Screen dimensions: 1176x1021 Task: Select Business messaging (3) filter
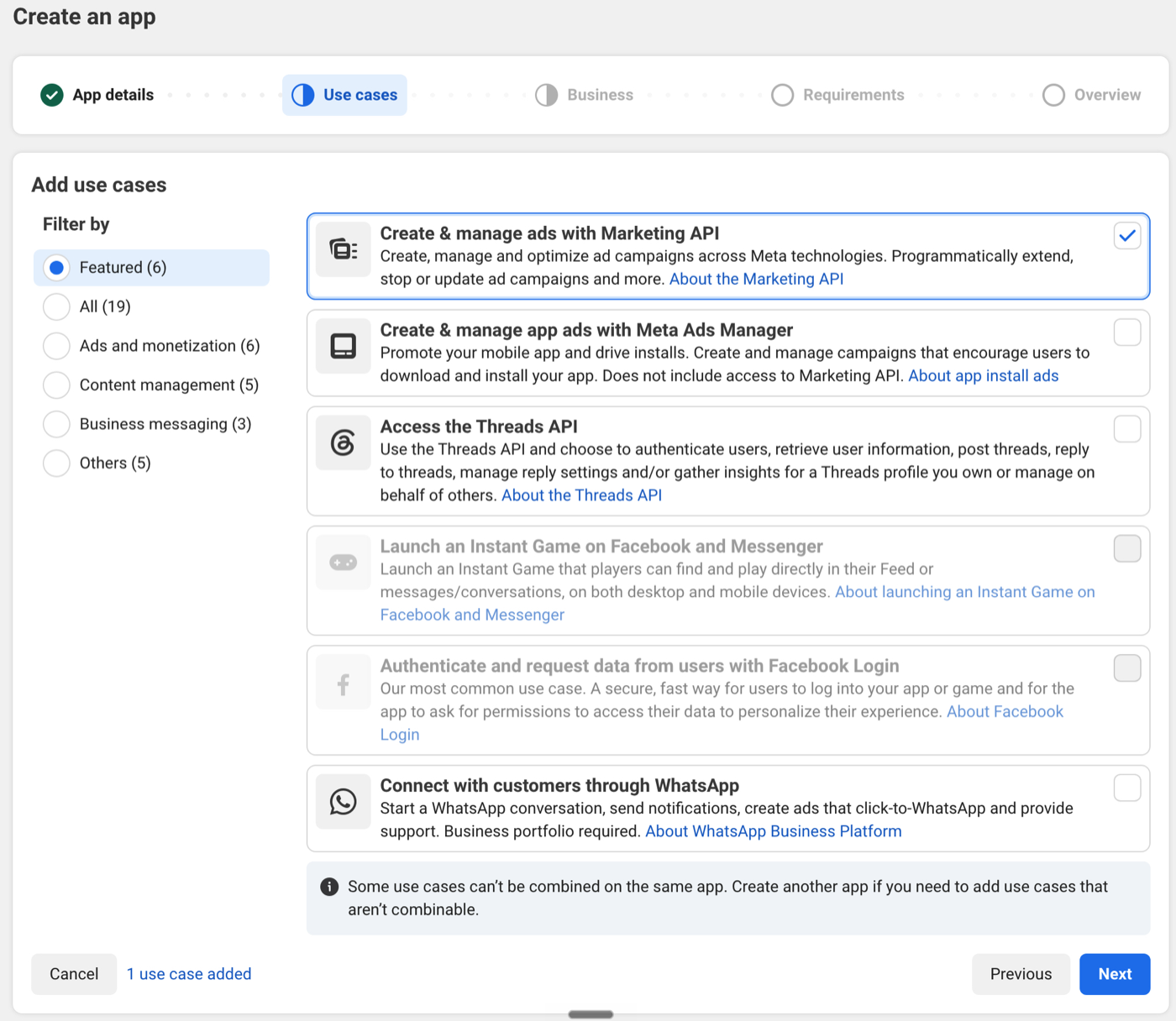[x=56, y=424]
